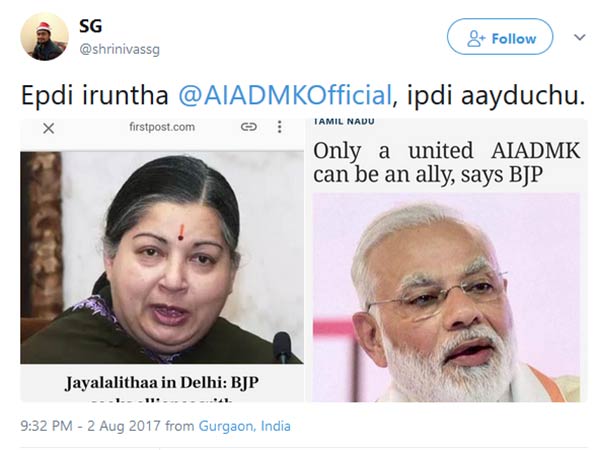Visit the @shrinivassg handle link
Viewport: 600px width, 450px height.
(x=119, y=50)
